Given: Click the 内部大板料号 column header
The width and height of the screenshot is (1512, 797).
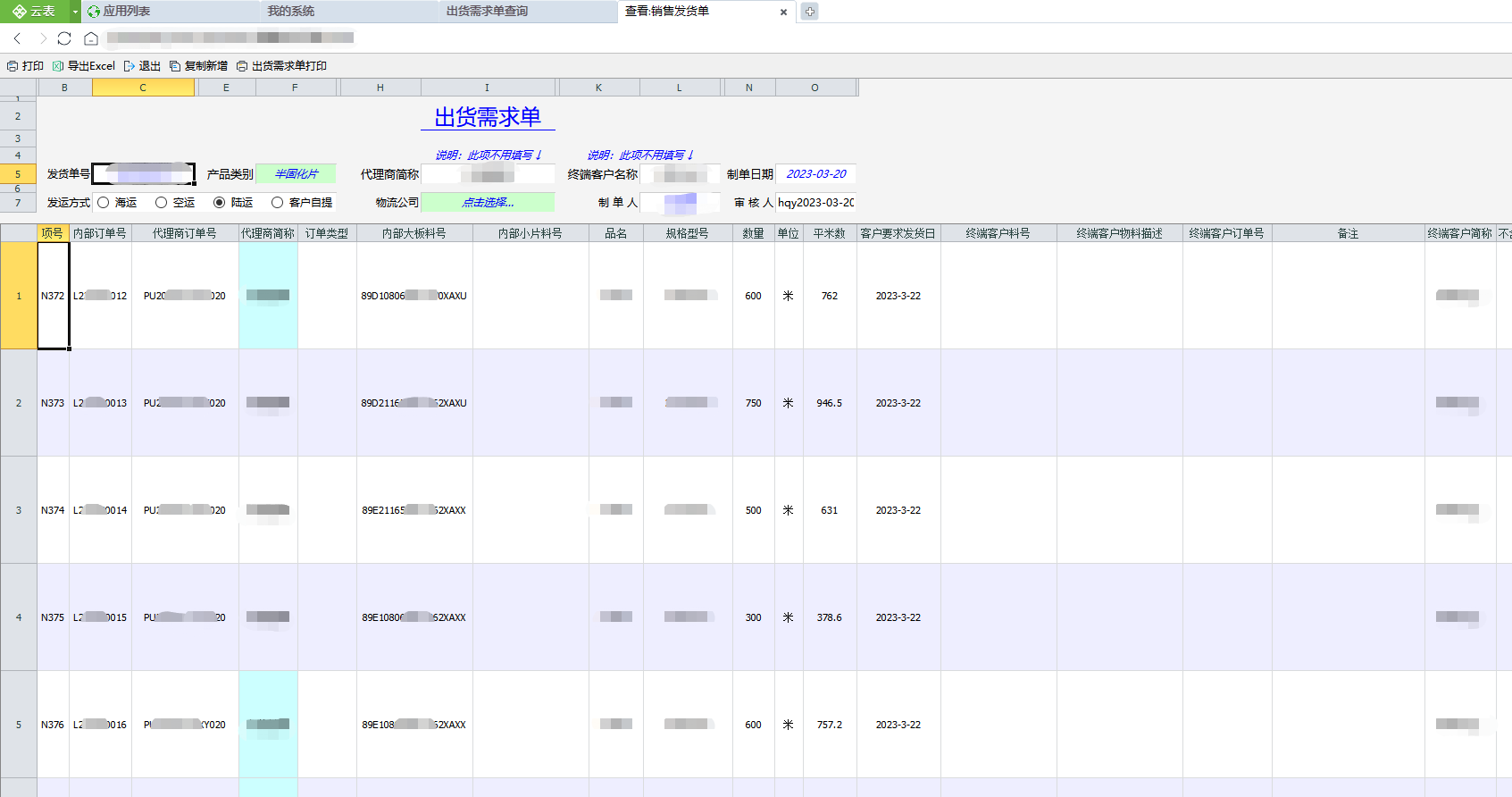Looking at the screenshot, I should [414, 233].
